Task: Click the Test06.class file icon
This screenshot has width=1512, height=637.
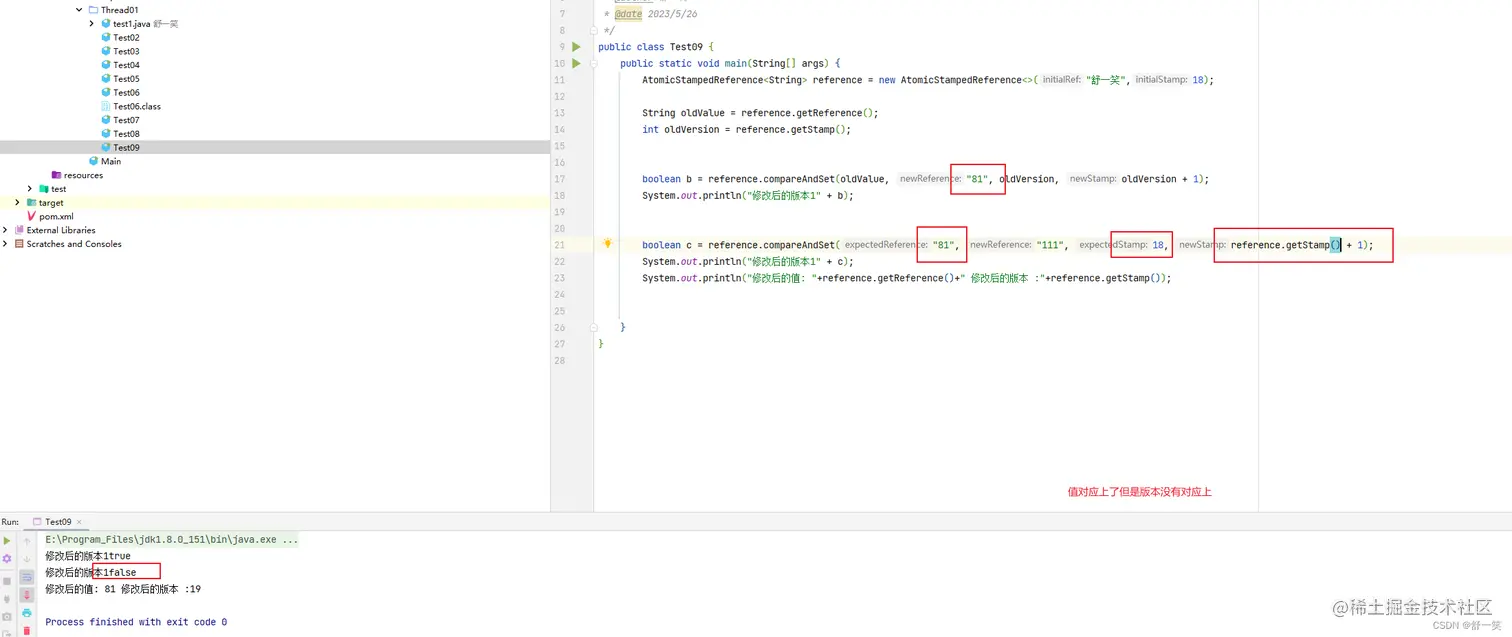Action: point(106,106)
